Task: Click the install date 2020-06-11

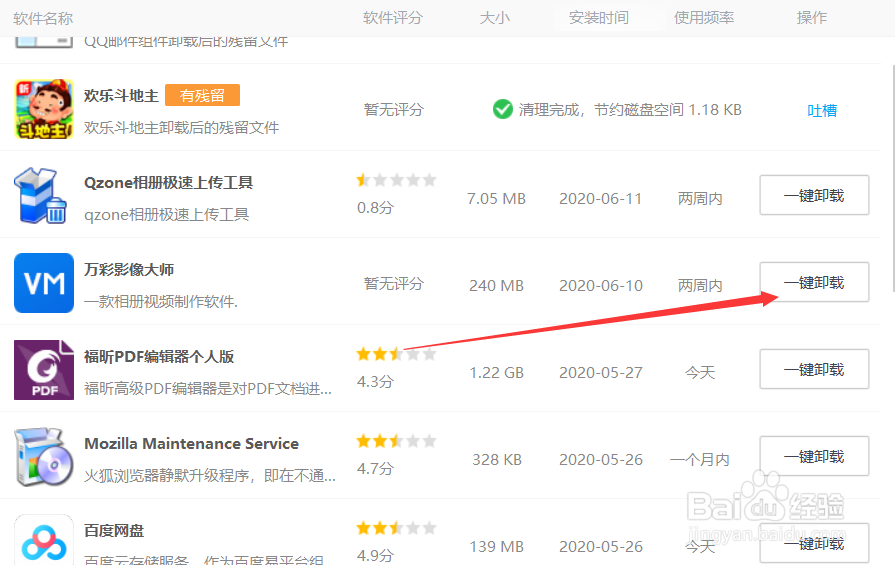Action: click(600, 199)
